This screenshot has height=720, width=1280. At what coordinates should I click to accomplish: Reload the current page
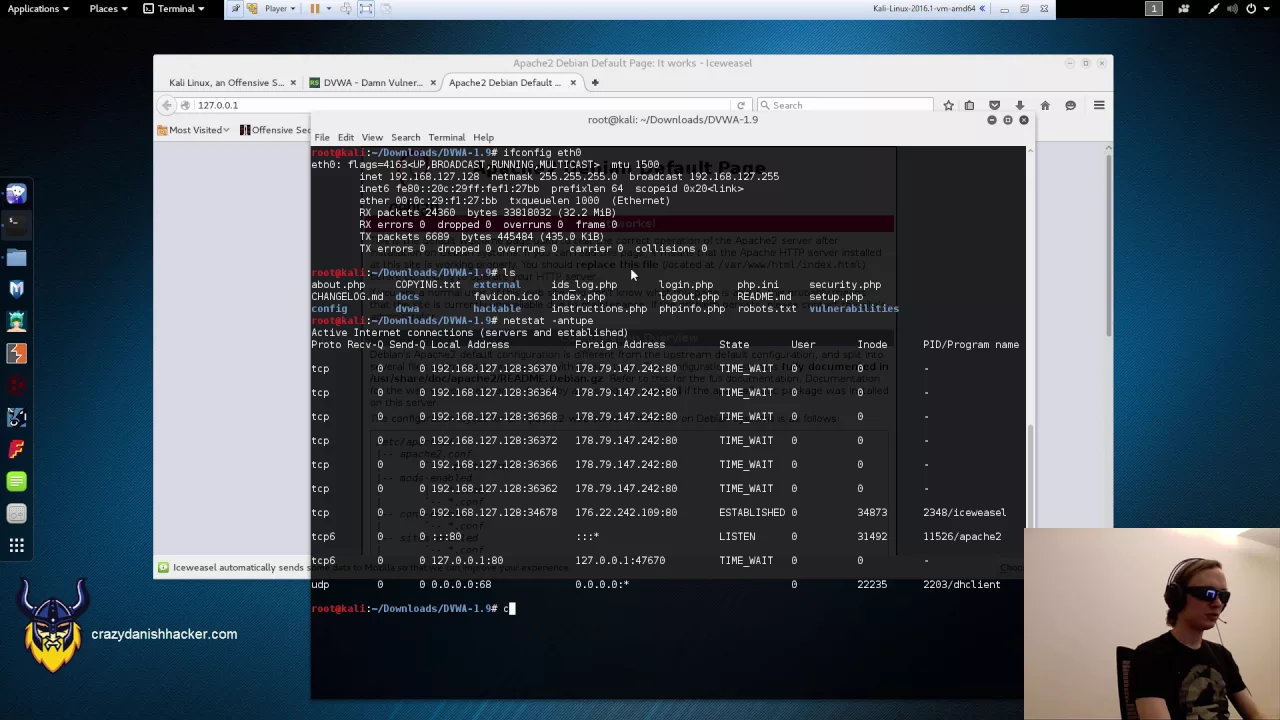pos(740,105)
